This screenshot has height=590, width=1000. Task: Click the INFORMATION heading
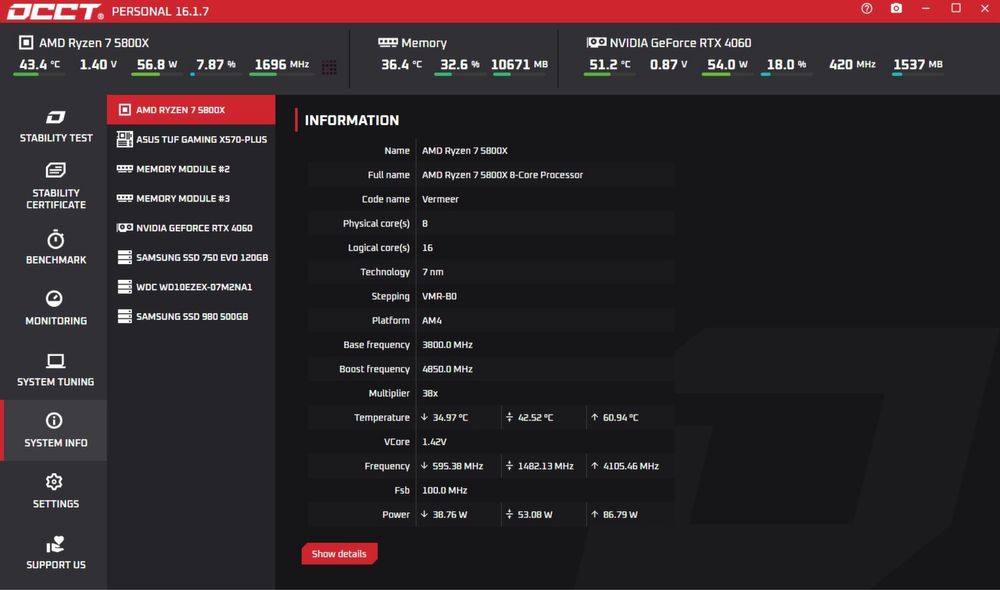(352, 120)
